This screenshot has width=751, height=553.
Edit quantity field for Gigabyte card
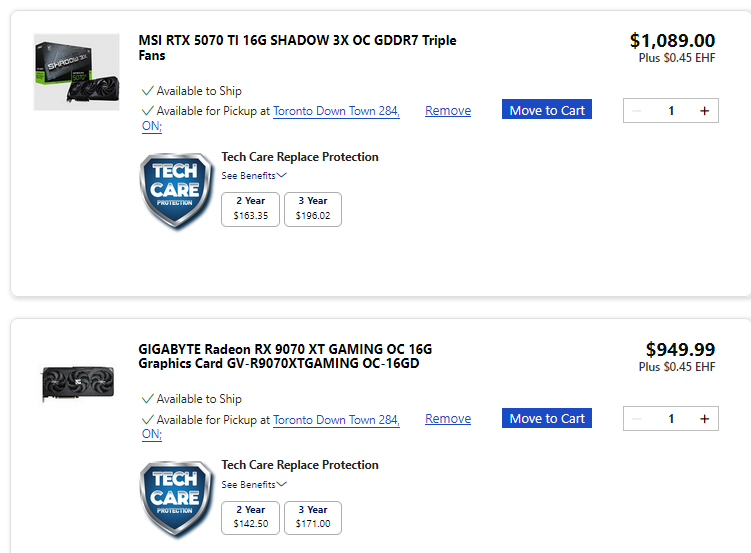tap(671, 419)
